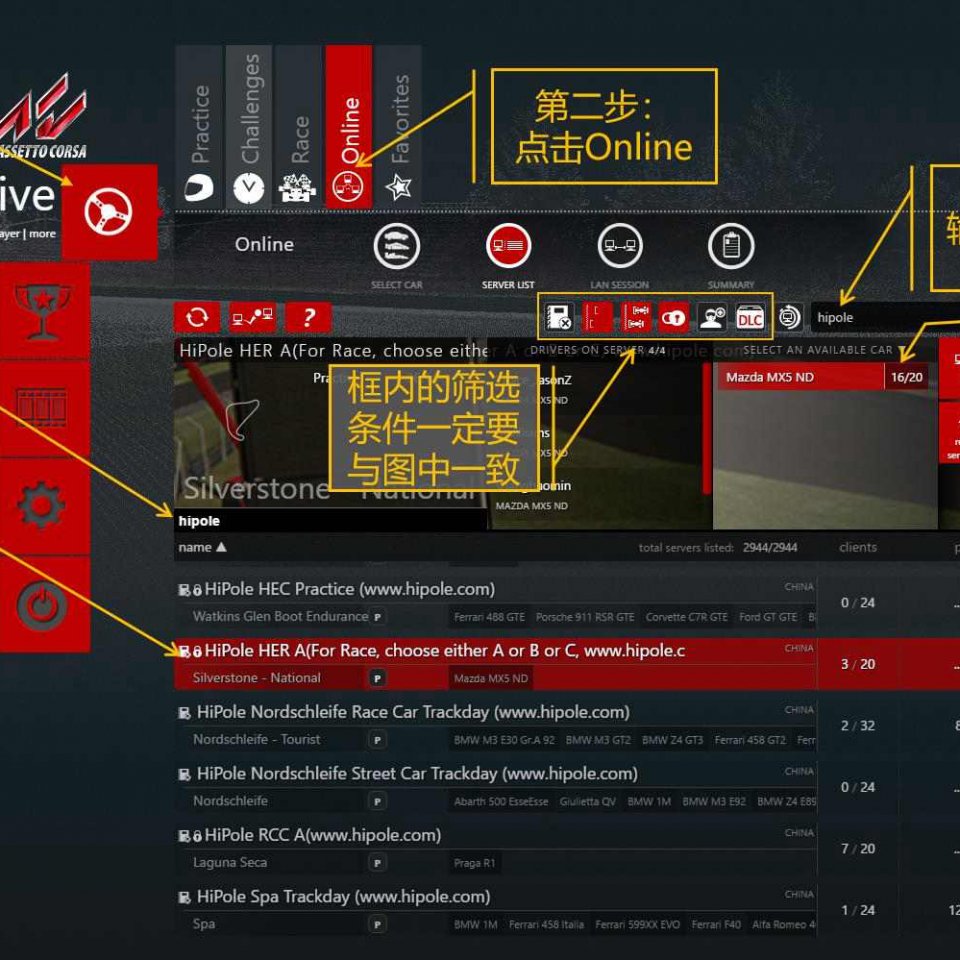Click the power exit icon

(x=42, y=604)
